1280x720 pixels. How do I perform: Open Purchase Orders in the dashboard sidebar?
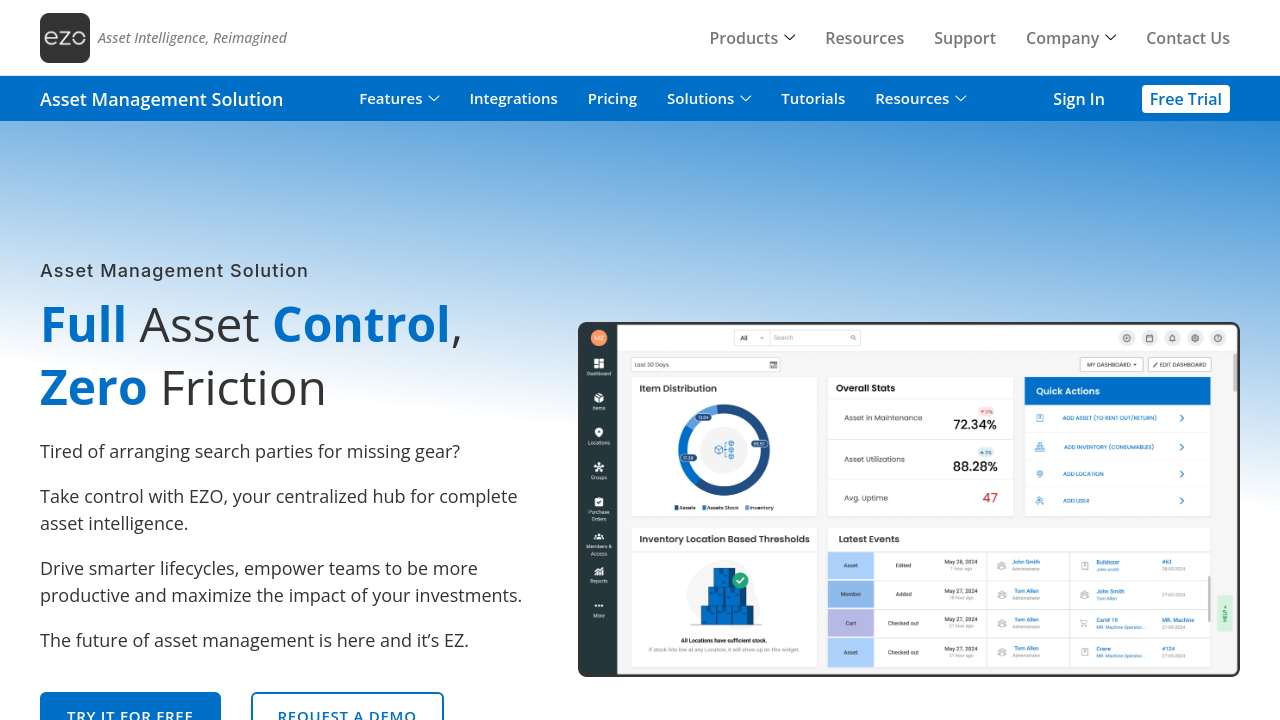(x=599, y=506)
